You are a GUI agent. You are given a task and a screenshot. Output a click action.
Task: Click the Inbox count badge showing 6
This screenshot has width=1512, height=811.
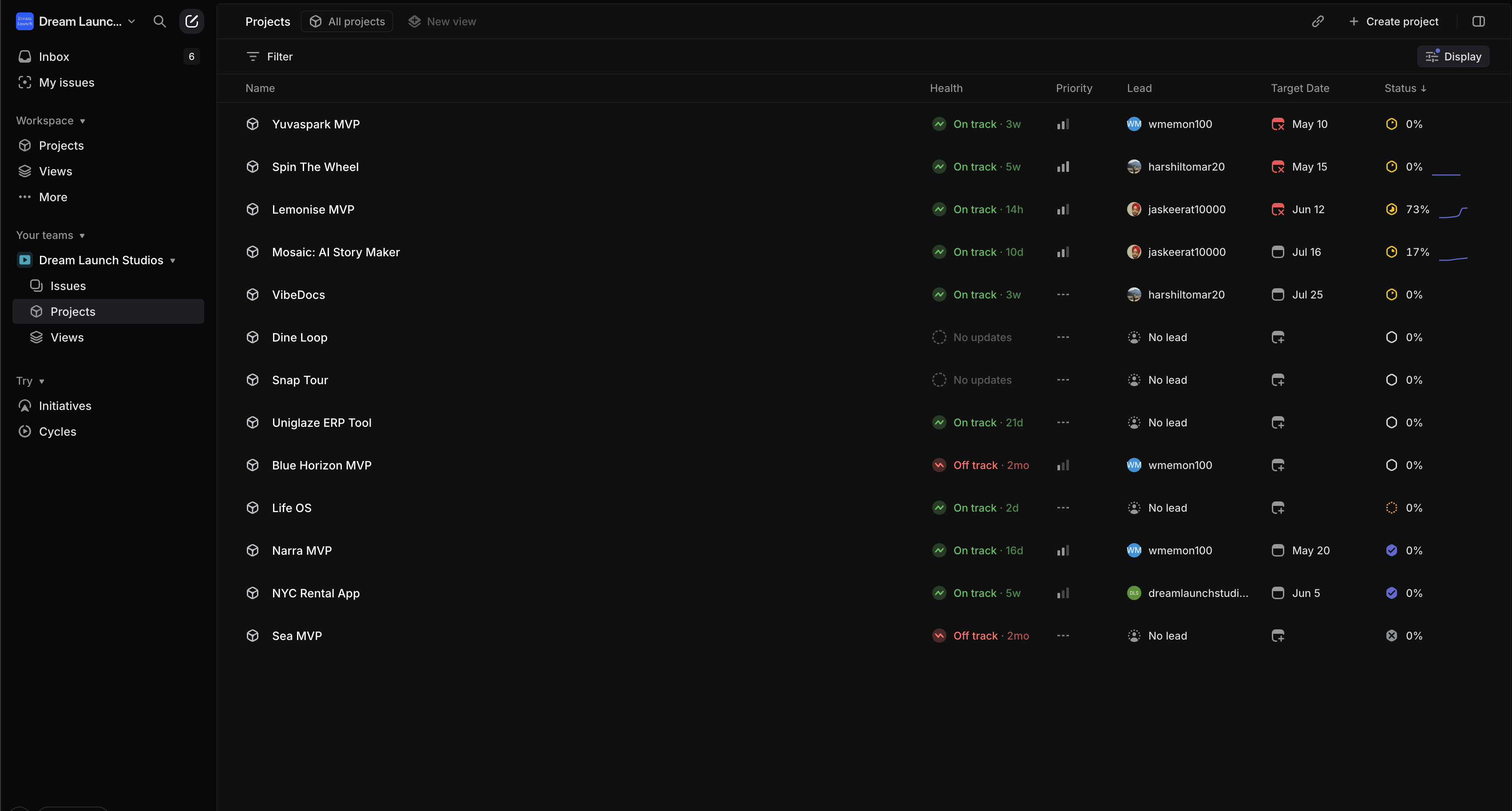coord(191,56)
